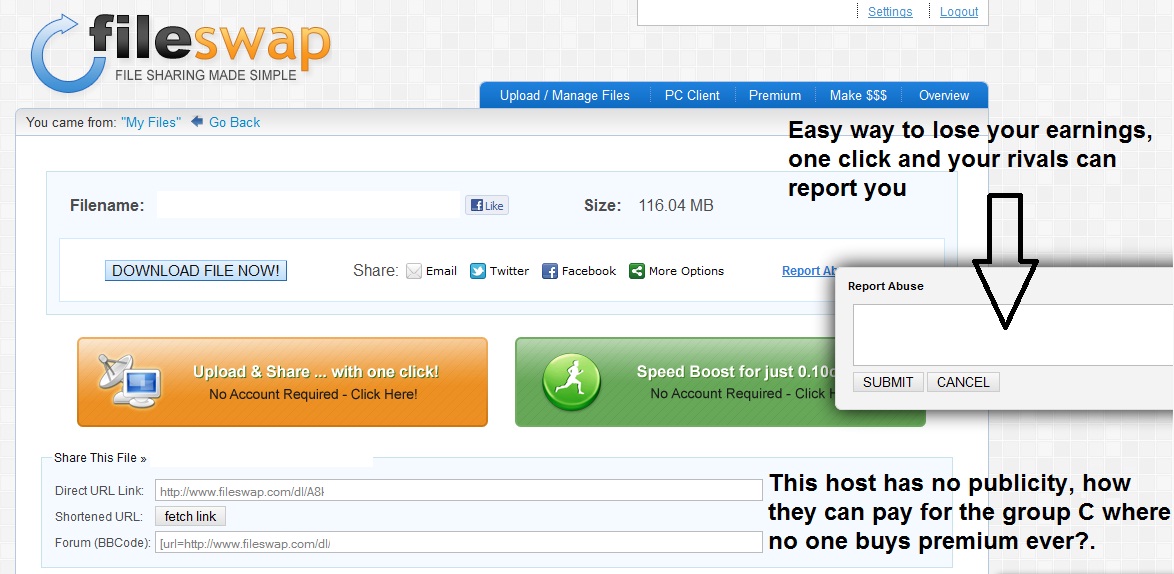This screenshot has width=1174, height=574.
Task: Select the Make $$$ tab
Action: click(858, 95)
